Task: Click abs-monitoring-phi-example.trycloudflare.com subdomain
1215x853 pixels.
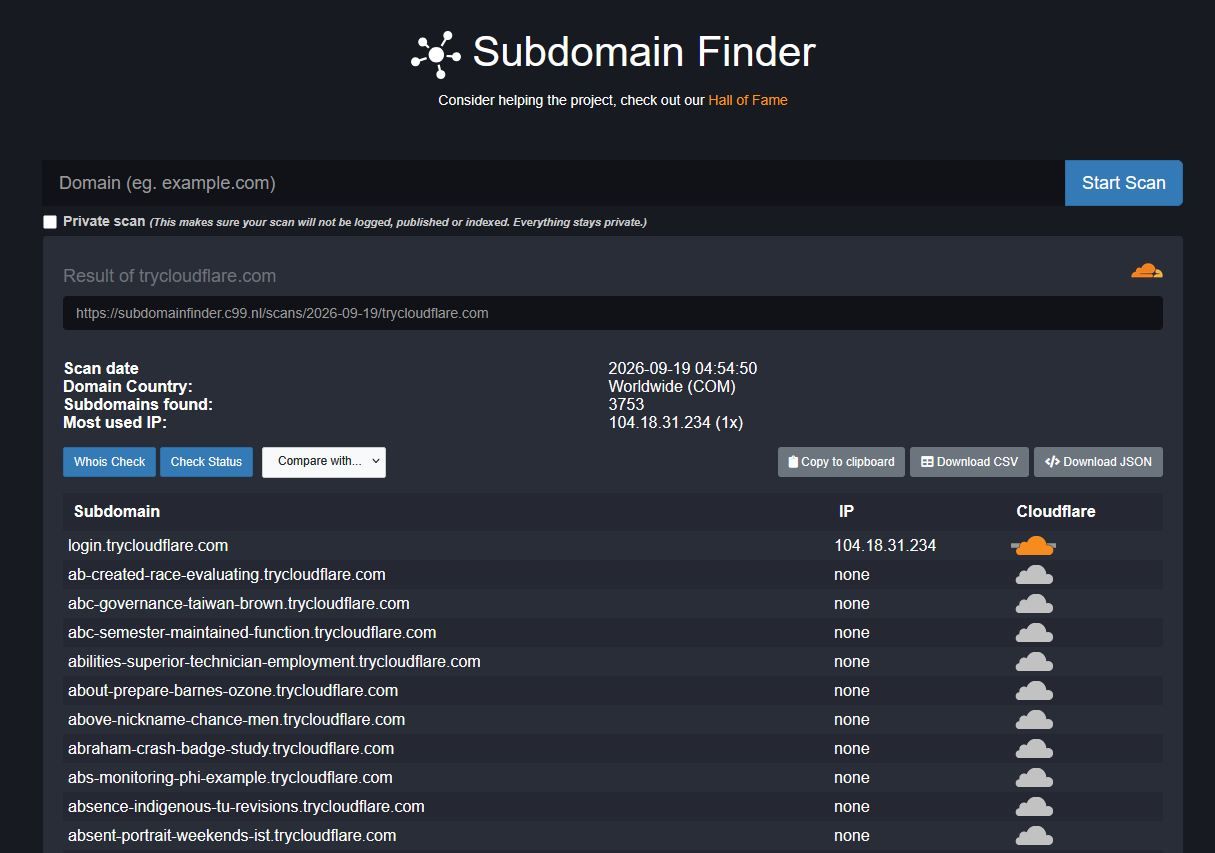Action: tap(230, 778)
